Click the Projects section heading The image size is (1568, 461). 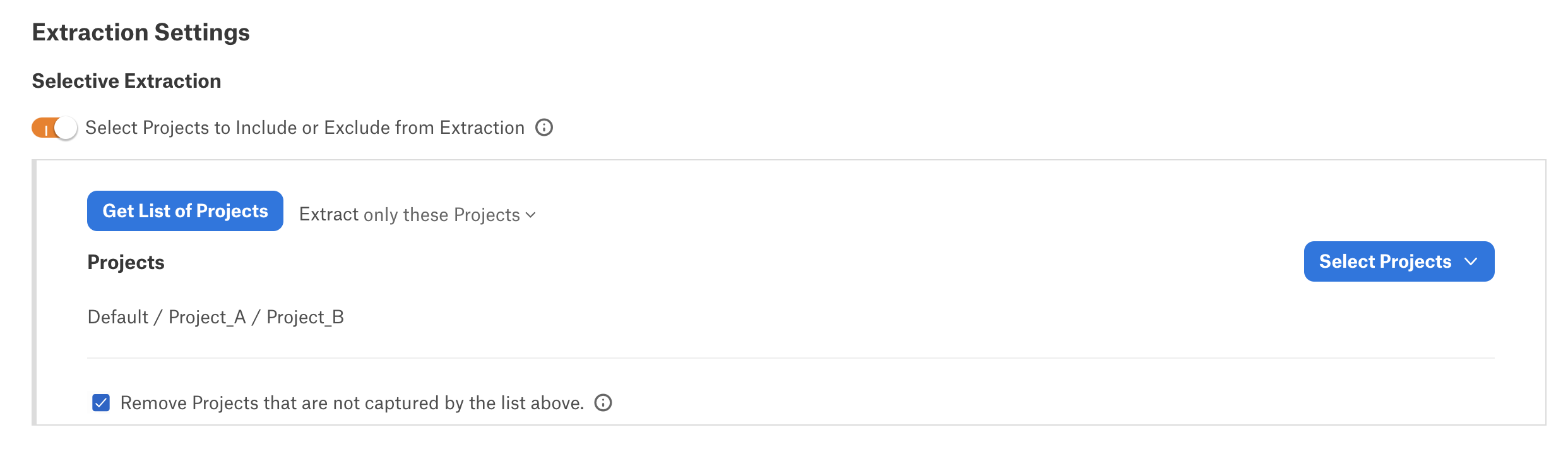point(126,262)
